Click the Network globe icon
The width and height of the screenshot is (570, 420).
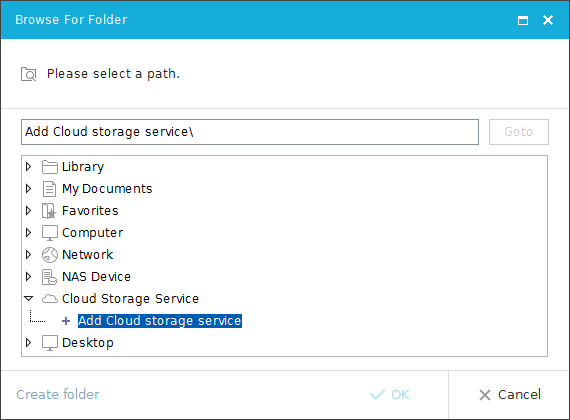tap(49, 255)
